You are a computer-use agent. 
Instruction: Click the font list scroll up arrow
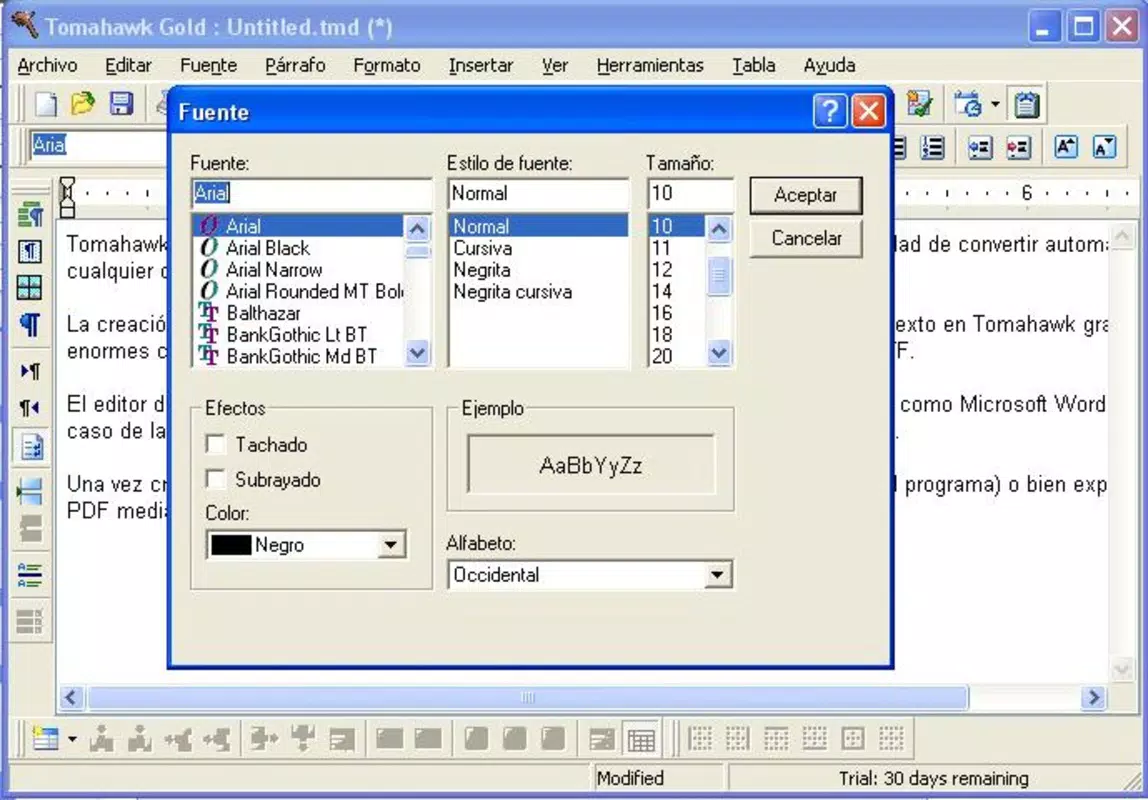417,228
